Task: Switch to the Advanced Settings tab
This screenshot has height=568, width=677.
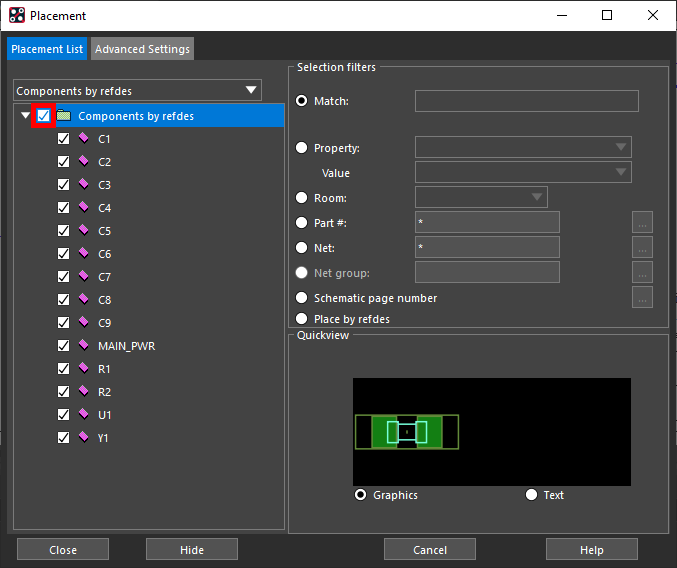Action: (142, 49)
